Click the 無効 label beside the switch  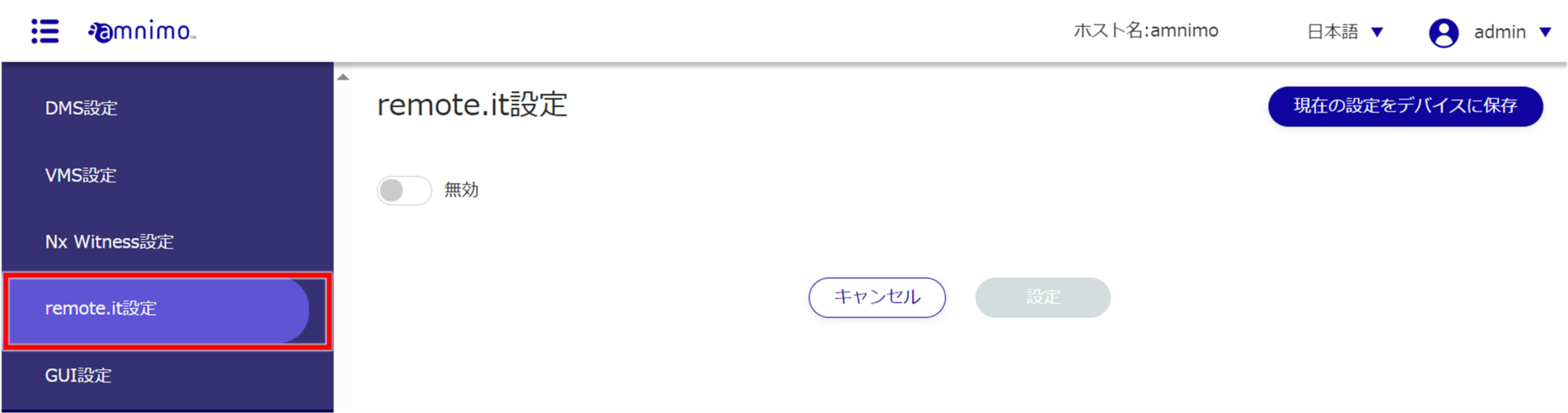click(462, 190)
